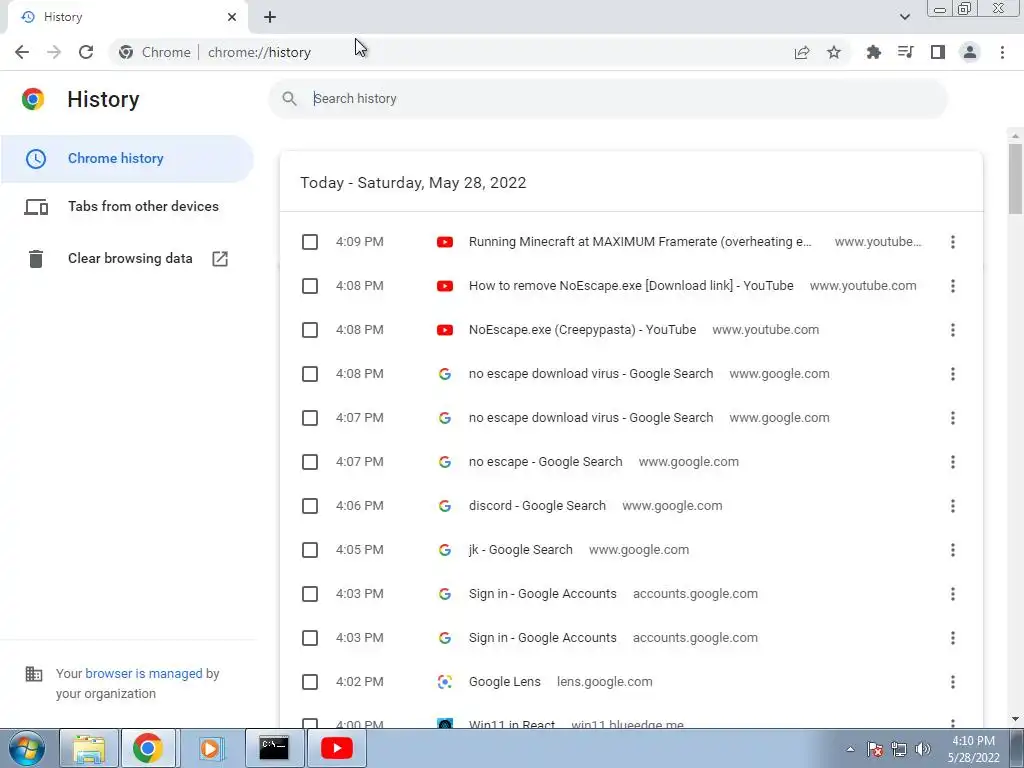Viewport: 1024px width, 768px height.
Task: Select Chrome history in sidebar
Action: pos(127,159)
